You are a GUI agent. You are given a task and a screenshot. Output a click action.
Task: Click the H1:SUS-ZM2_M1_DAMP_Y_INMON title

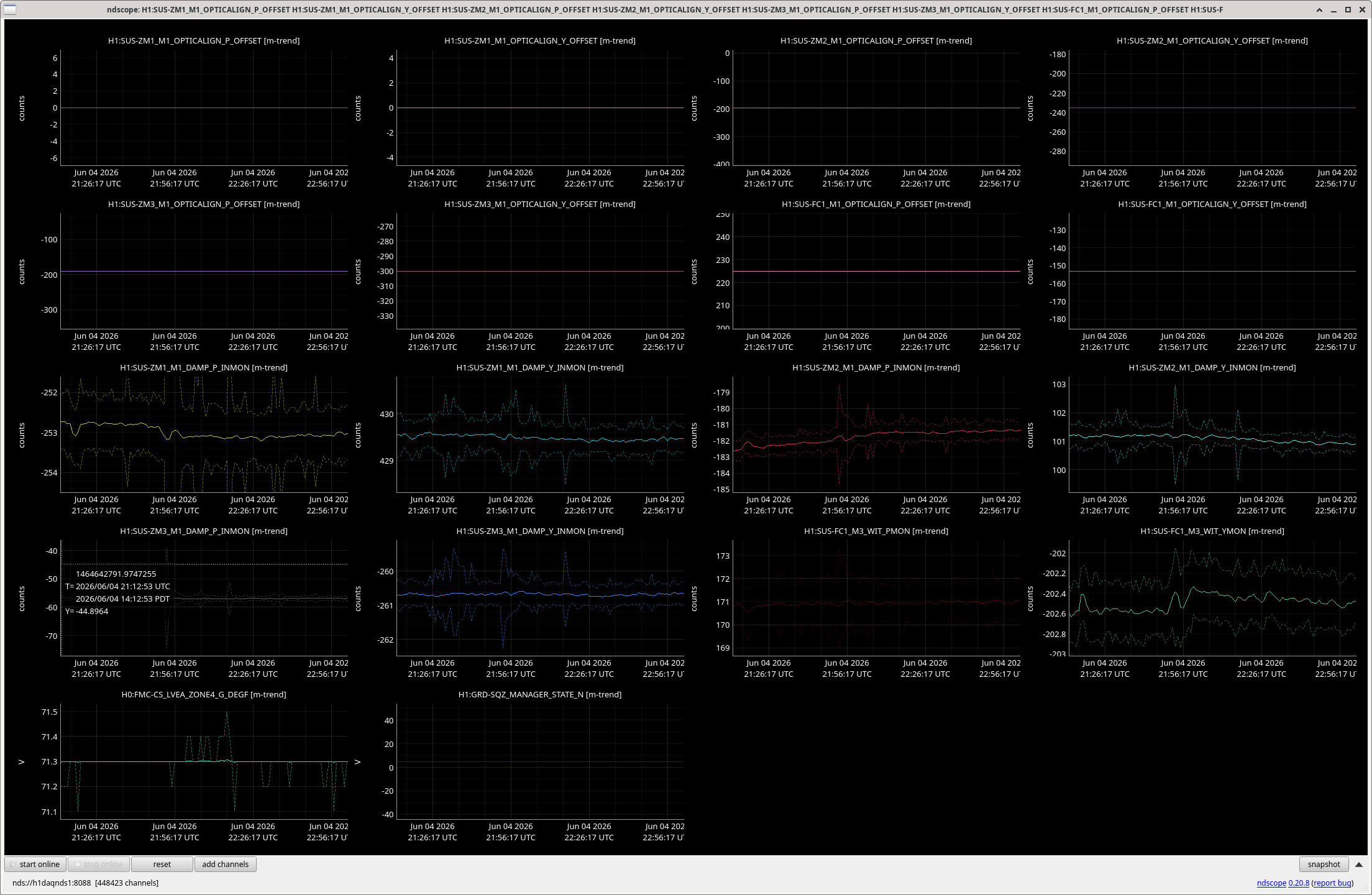1212,367
